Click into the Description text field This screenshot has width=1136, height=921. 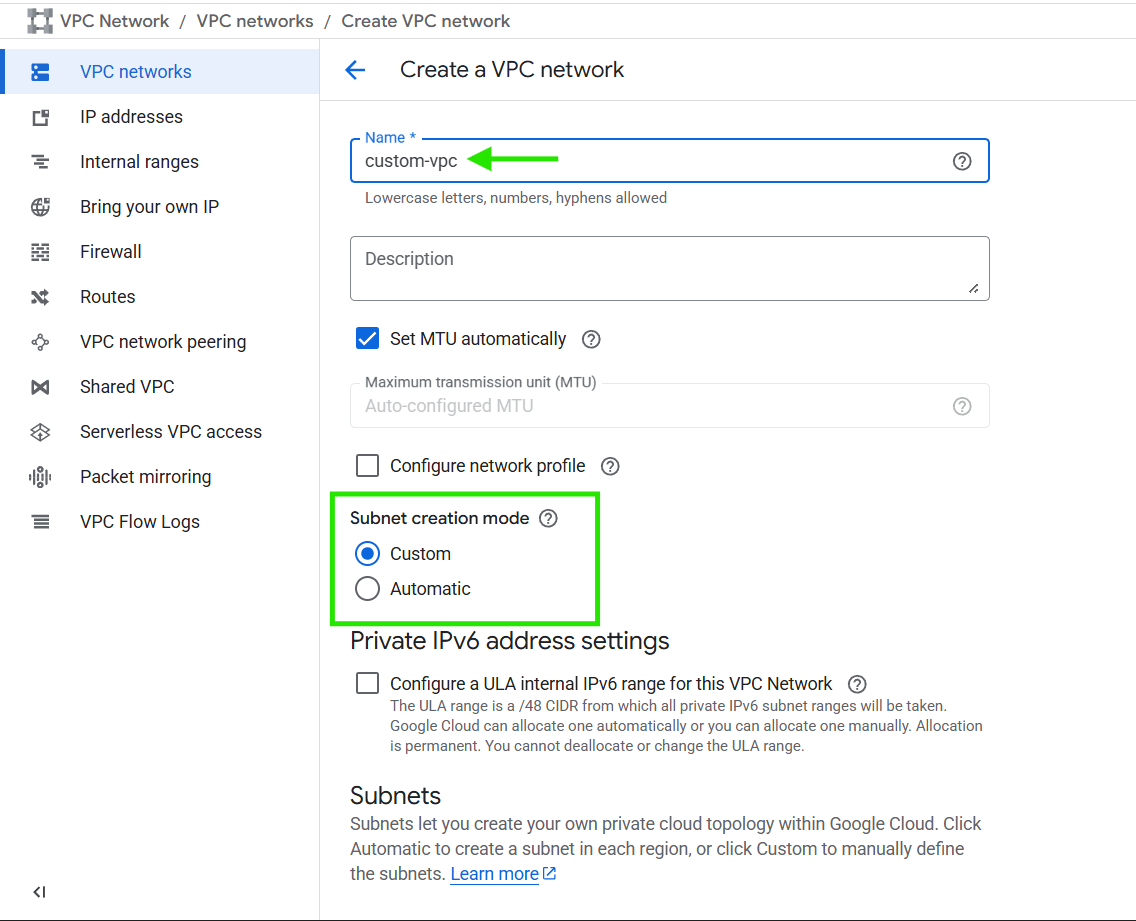click(x=669, y=268)
